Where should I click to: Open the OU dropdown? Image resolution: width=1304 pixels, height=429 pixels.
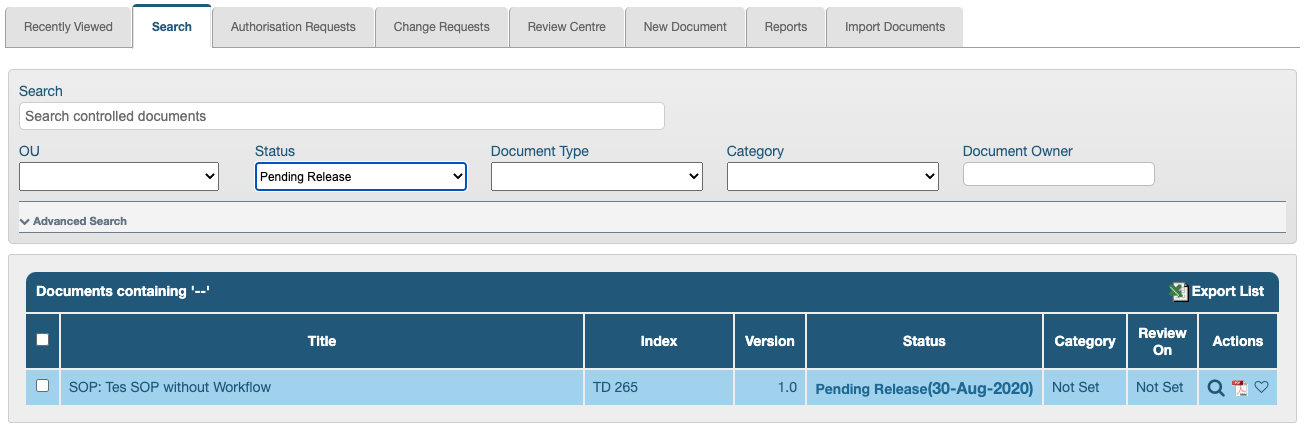coord(119,177)
